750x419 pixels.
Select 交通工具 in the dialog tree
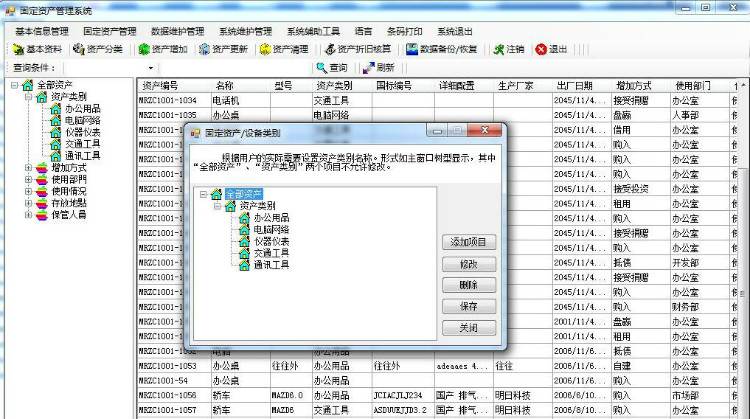(271, 253)
